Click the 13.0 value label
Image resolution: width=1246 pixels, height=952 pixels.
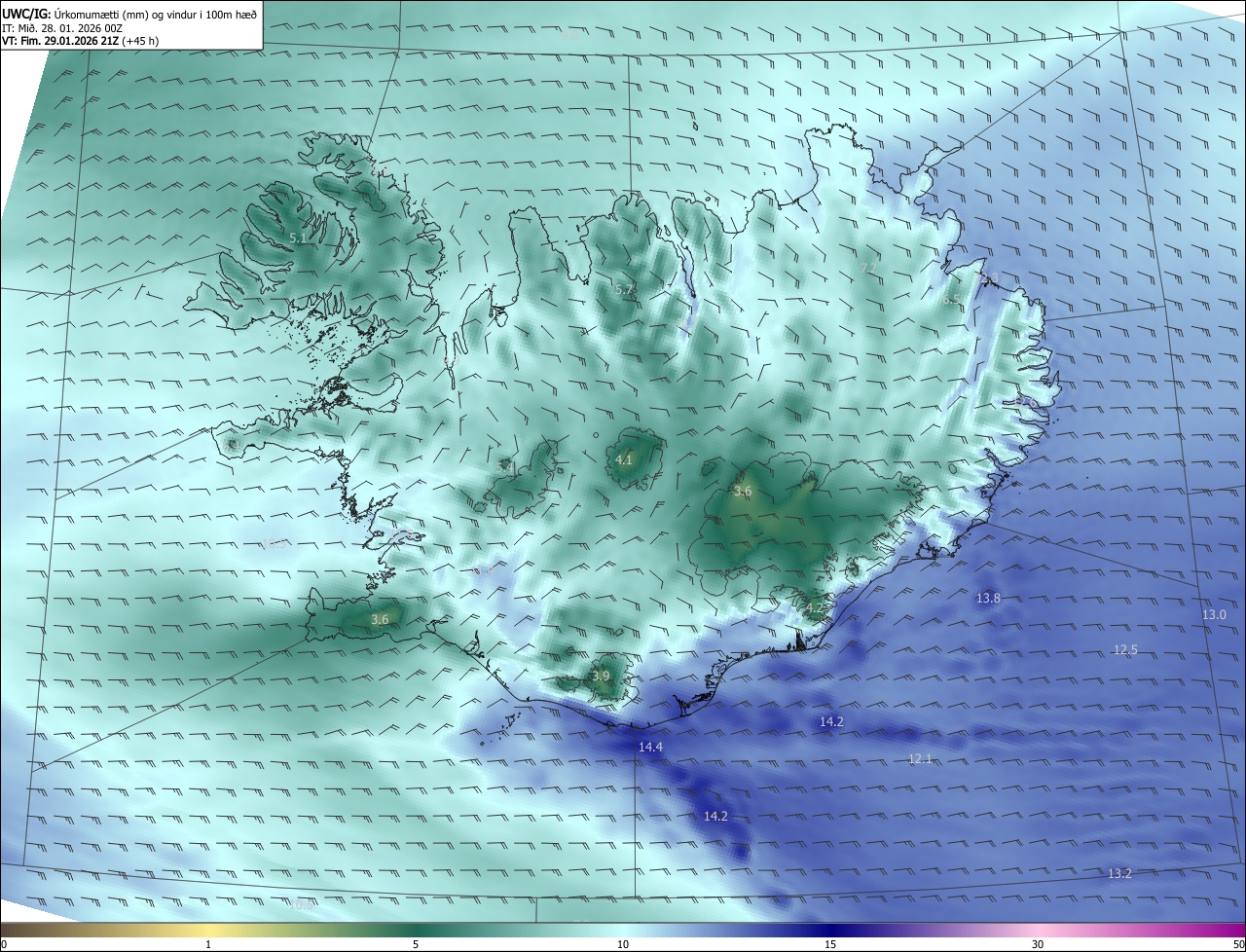tap(1214, 614)
